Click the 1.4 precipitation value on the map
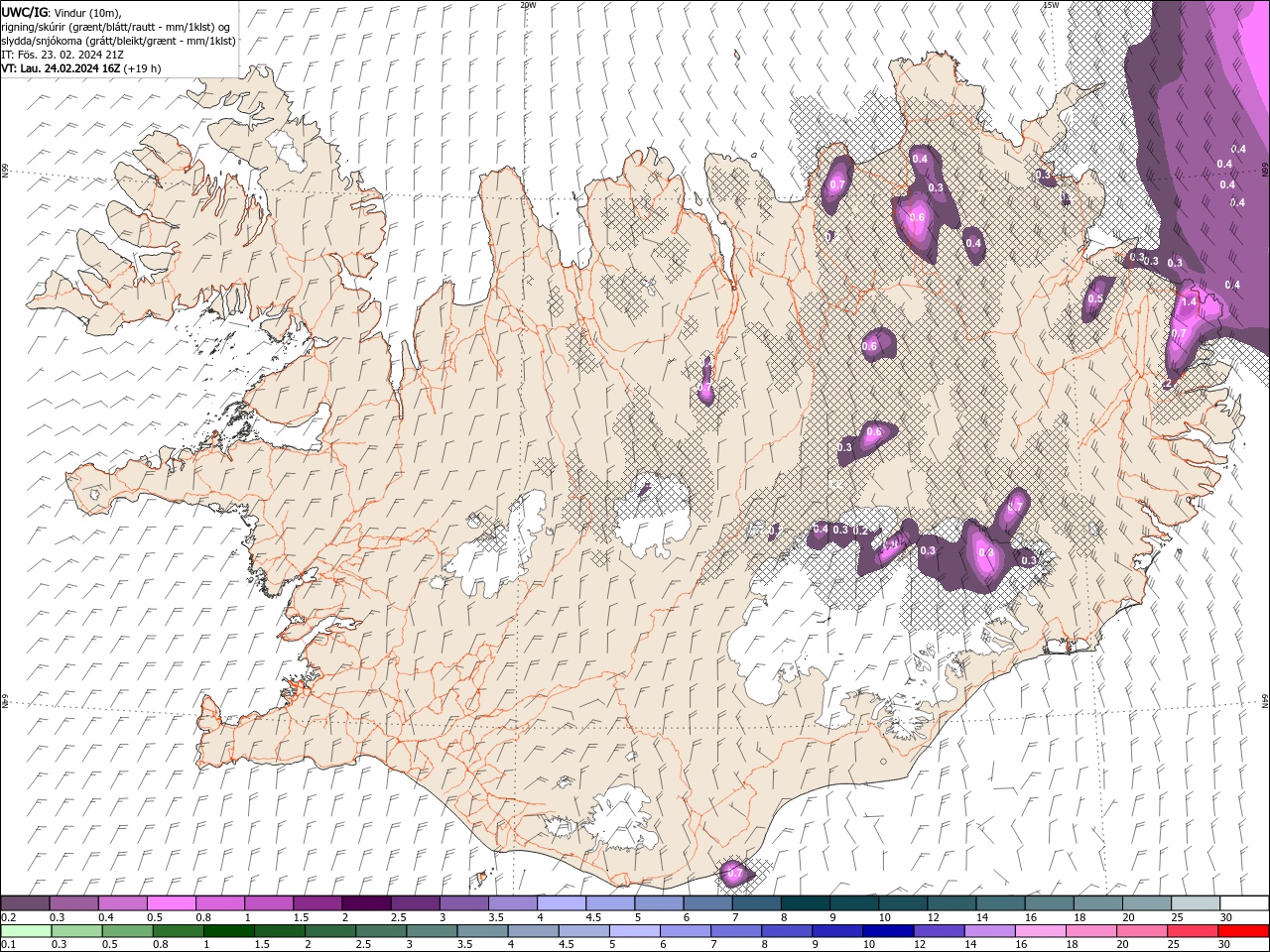The height and width of the screenshot is (952, 1270). 1189,300
